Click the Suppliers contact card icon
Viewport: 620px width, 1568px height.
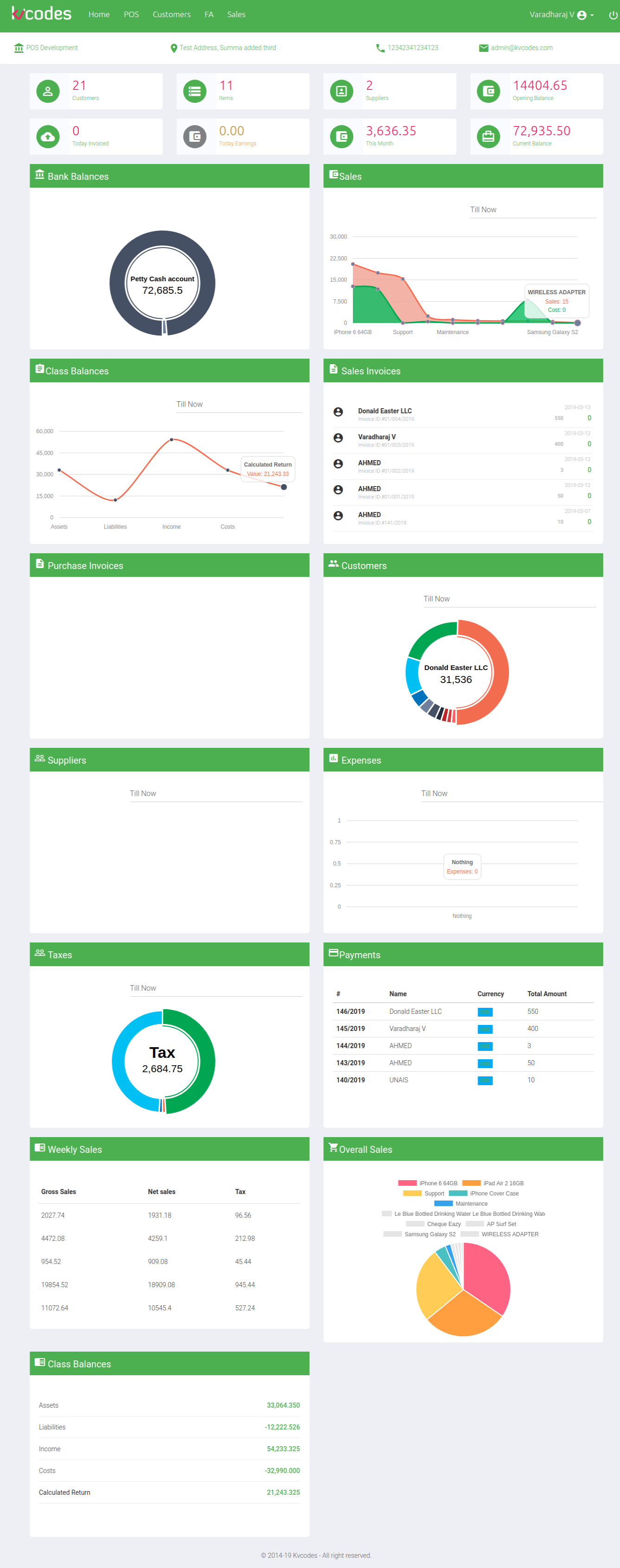click(342, 91)
